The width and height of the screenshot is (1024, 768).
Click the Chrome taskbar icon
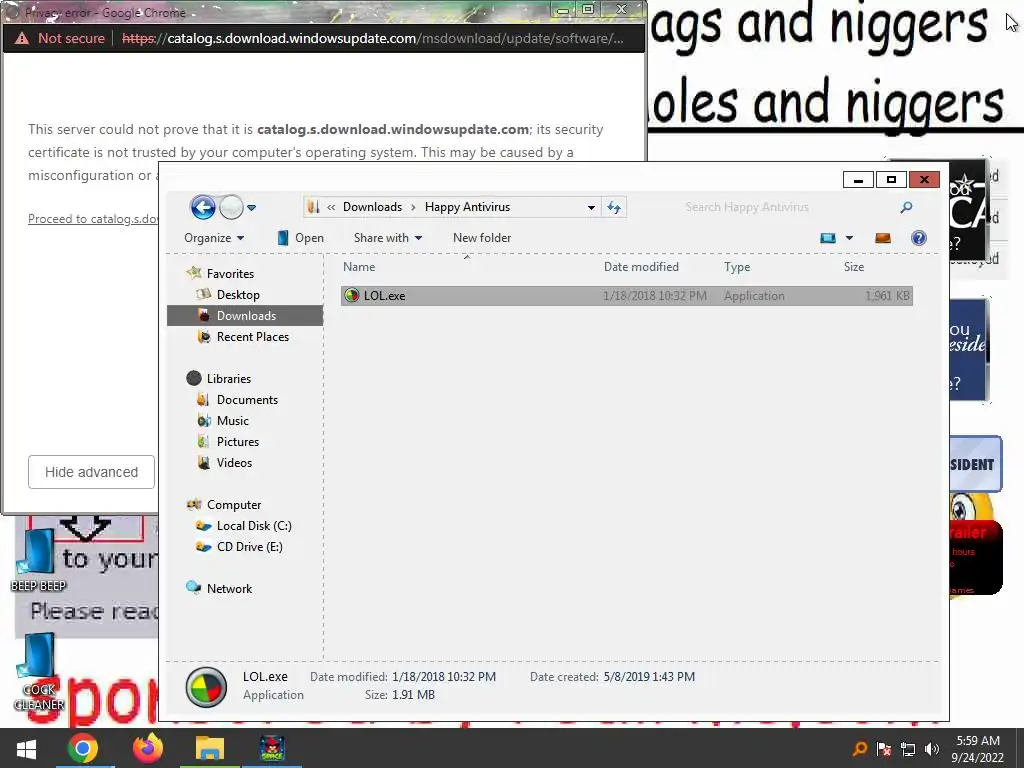pyautogui.click(x=82, y=748)
